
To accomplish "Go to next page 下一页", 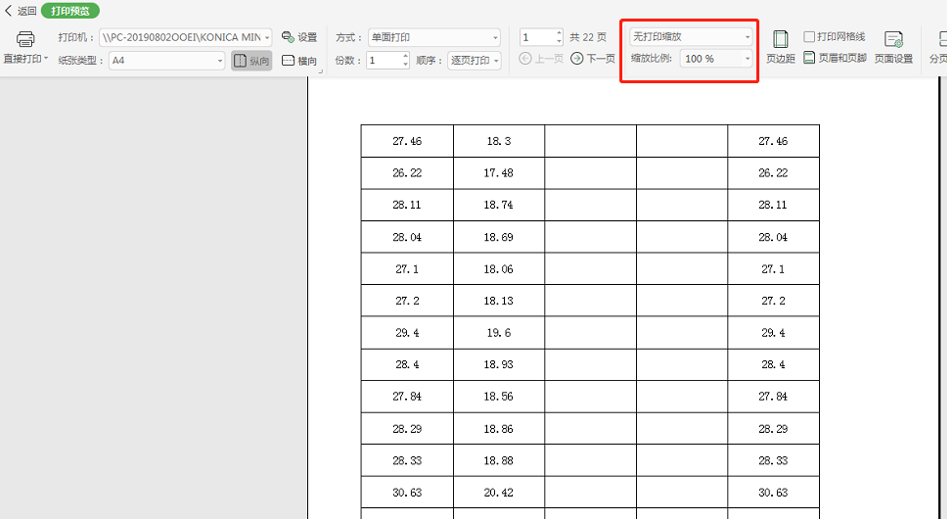I will tap(593, 59).
